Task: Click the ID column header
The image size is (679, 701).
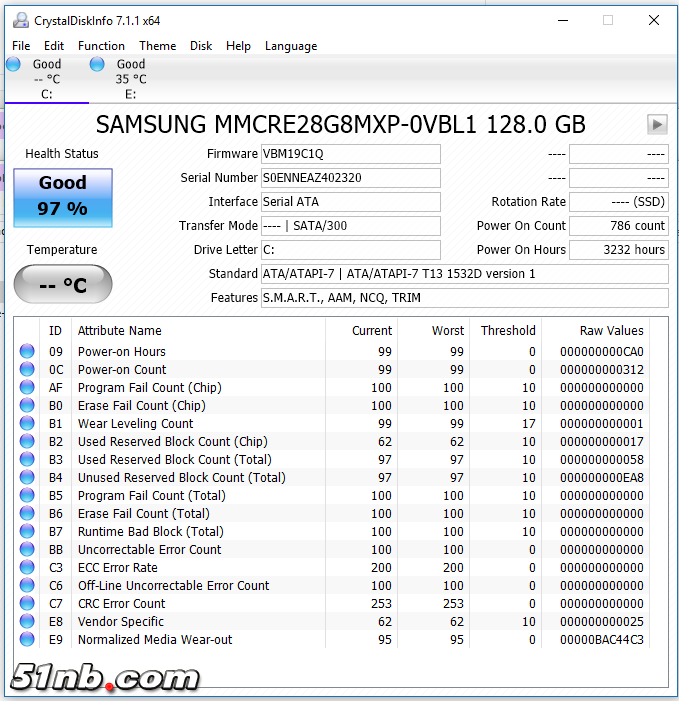Action: click(55, 330)
